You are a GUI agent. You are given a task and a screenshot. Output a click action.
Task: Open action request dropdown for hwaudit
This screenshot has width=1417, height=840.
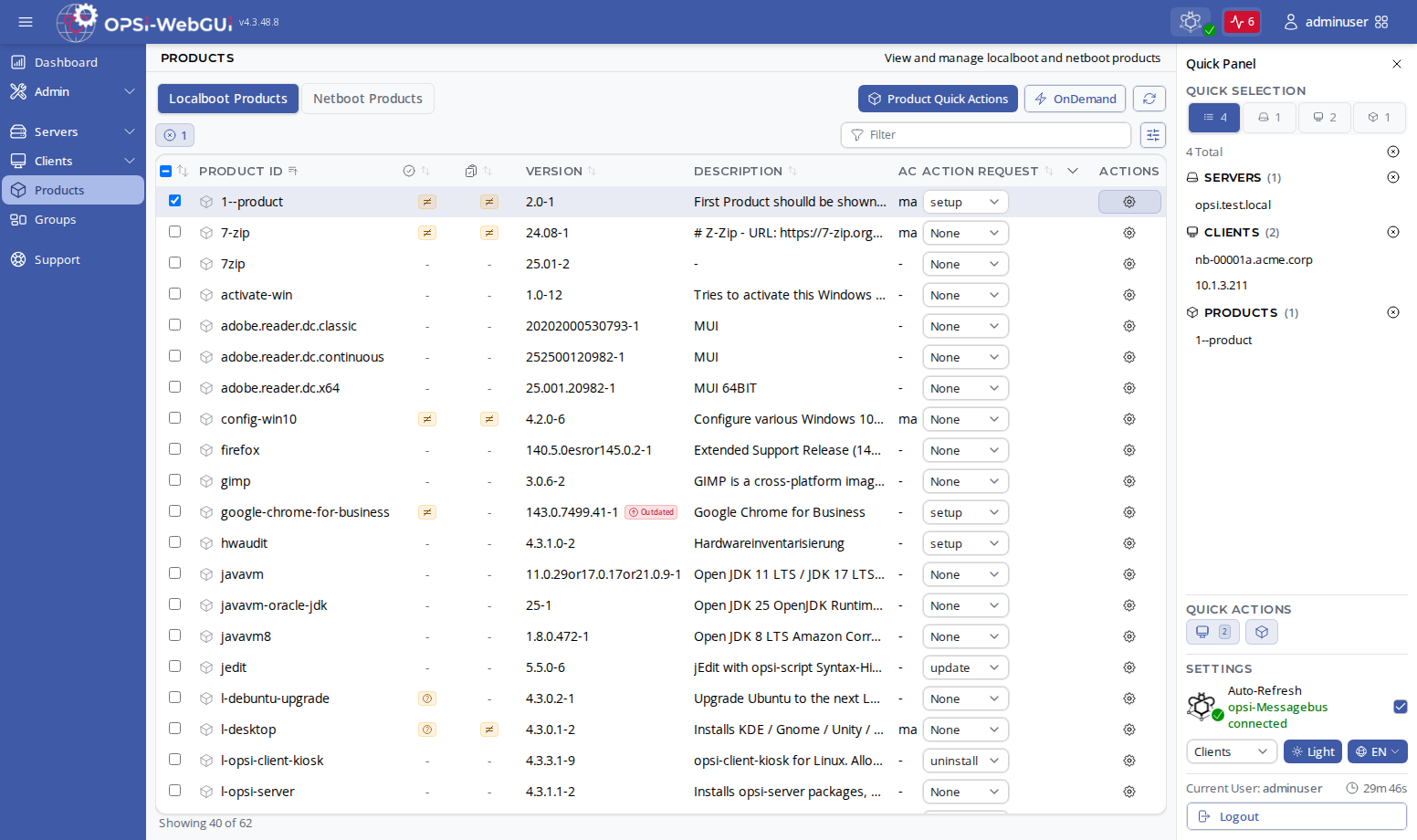(966, 543)
